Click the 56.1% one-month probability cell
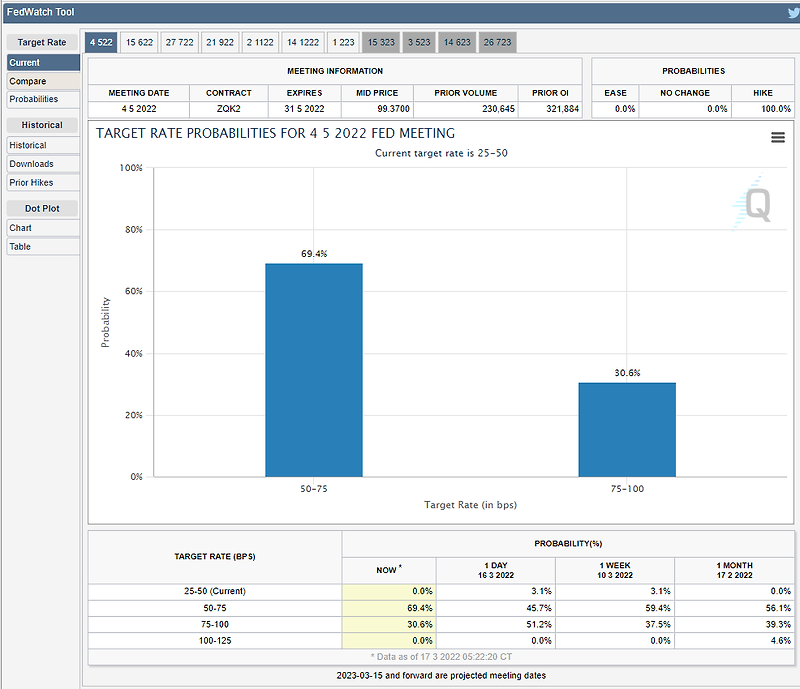Screen dimensions: 800x689 (734, 608)
